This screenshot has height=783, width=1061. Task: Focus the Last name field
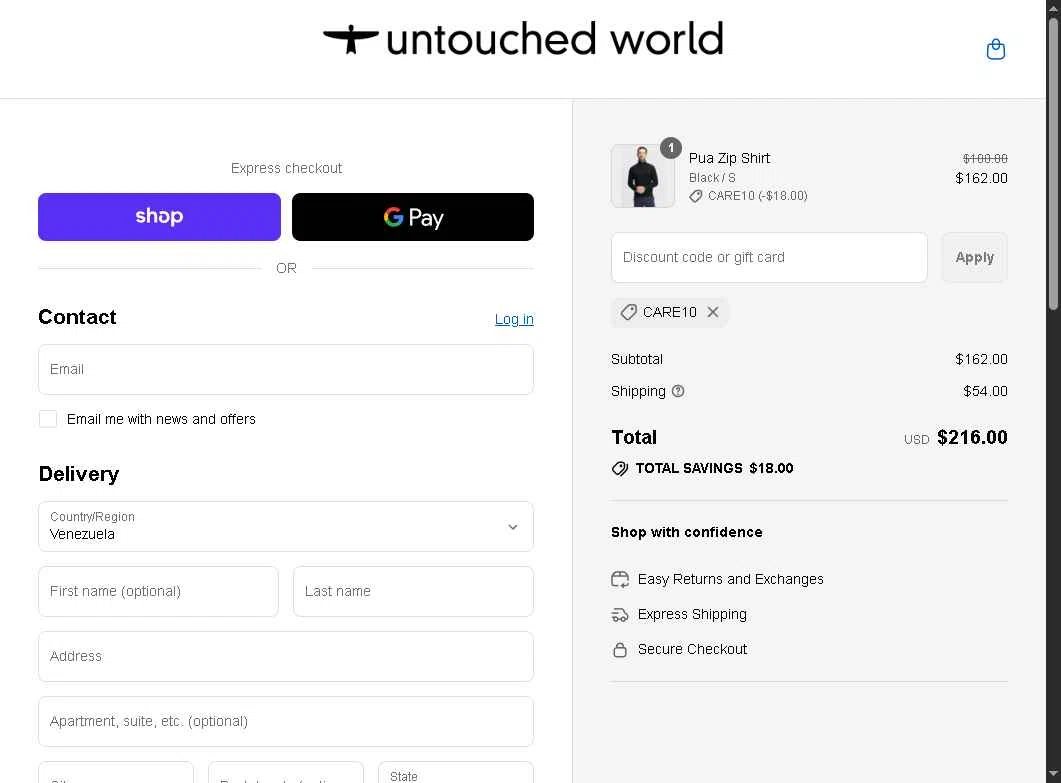pyautogui.click(x=413, y=591)
